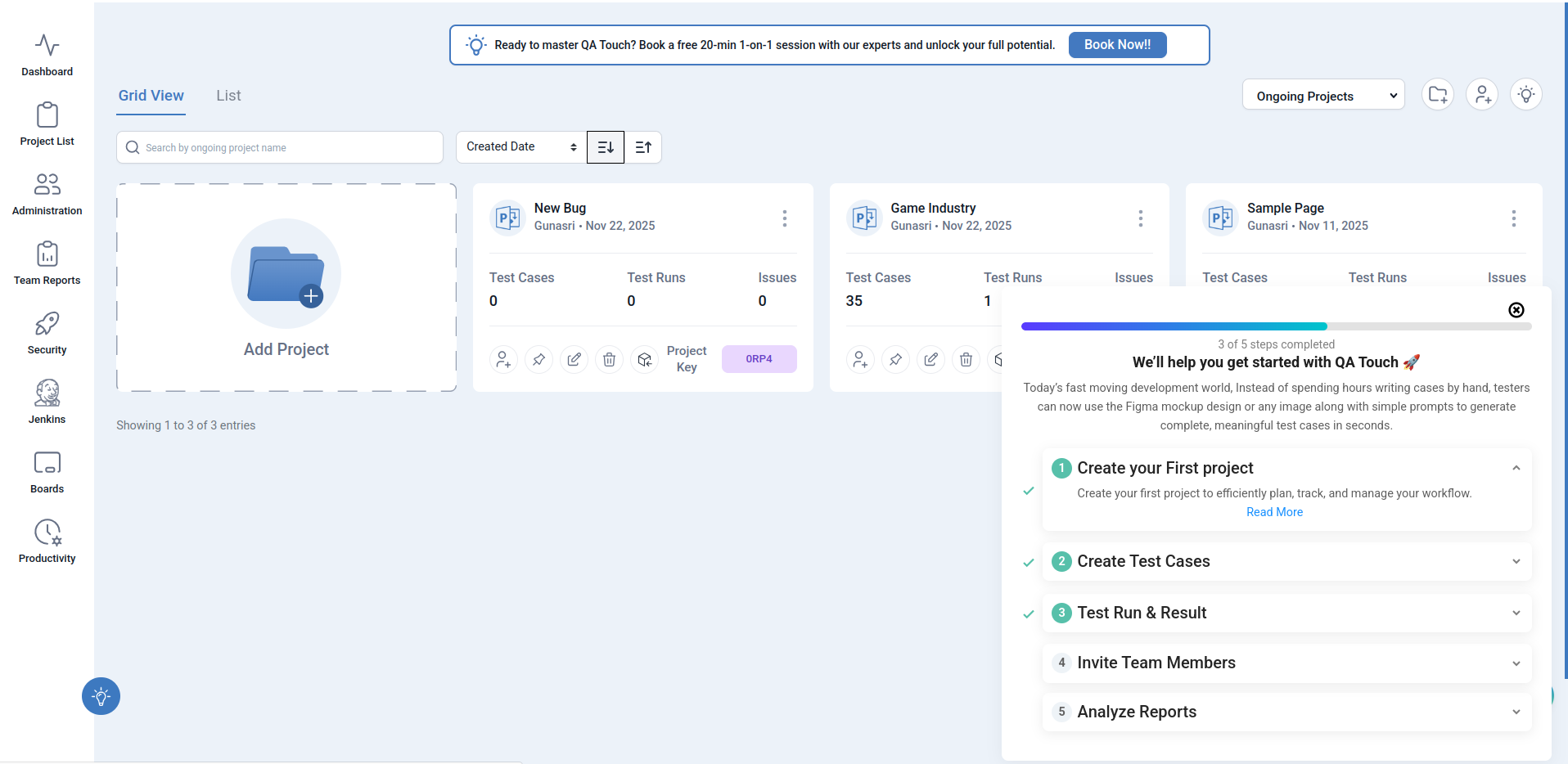This screenshot has height=764, width=1568.
Task: Collapse the Create your First project step
Action: pyautogui.click(x=1516, y=468)
